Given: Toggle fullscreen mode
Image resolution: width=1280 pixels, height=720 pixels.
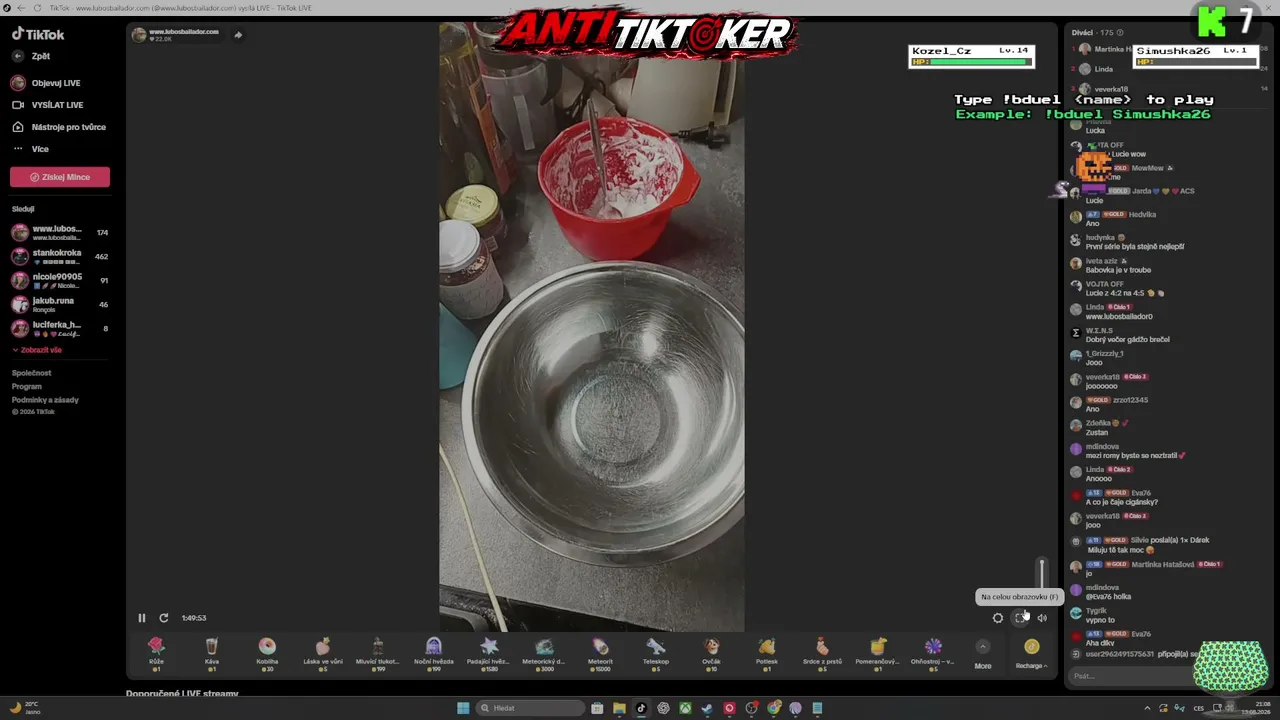Looking at the screenshot, I should [1020, 618].
